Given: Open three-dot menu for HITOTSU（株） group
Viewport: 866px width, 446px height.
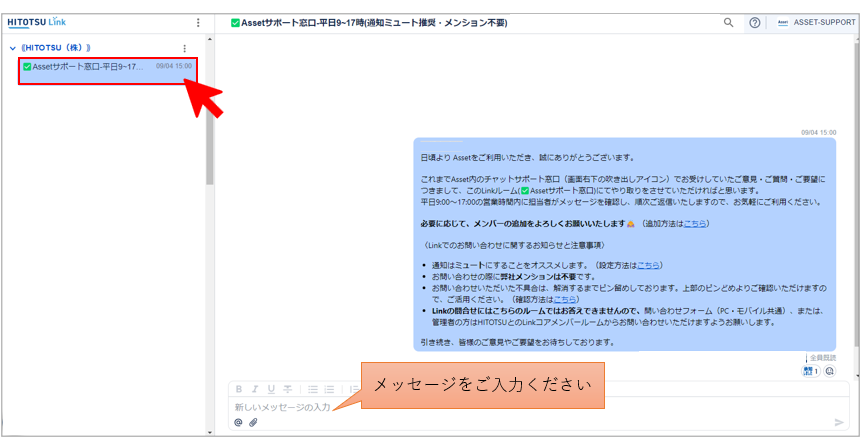Looking at the screenshot, I should click(184, 49).
